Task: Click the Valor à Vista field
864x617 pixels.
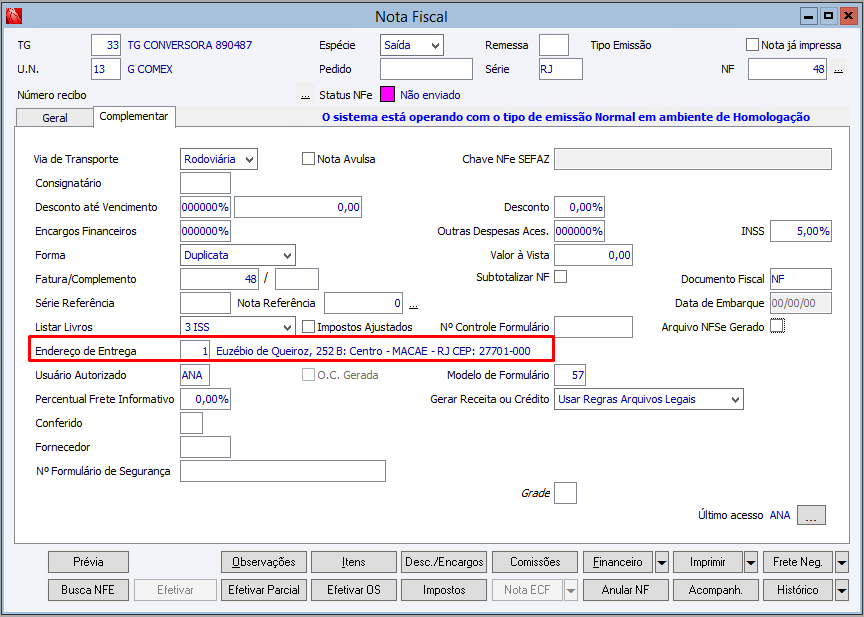Action: click(x=593, y=255)
